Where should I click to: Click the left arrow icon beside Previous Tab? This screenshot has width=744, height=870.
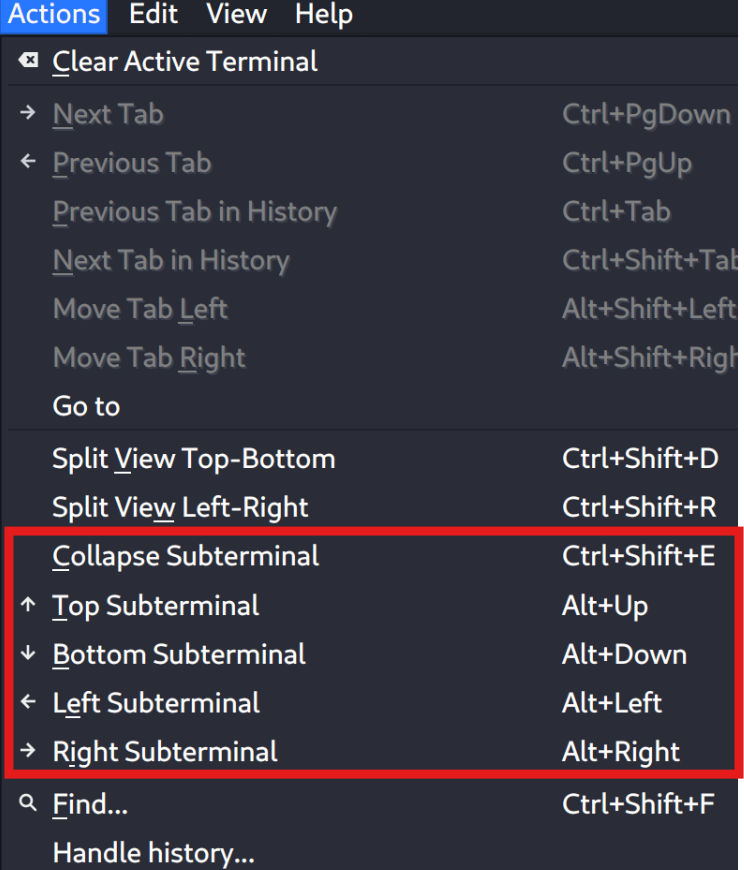tap(28, 162)
